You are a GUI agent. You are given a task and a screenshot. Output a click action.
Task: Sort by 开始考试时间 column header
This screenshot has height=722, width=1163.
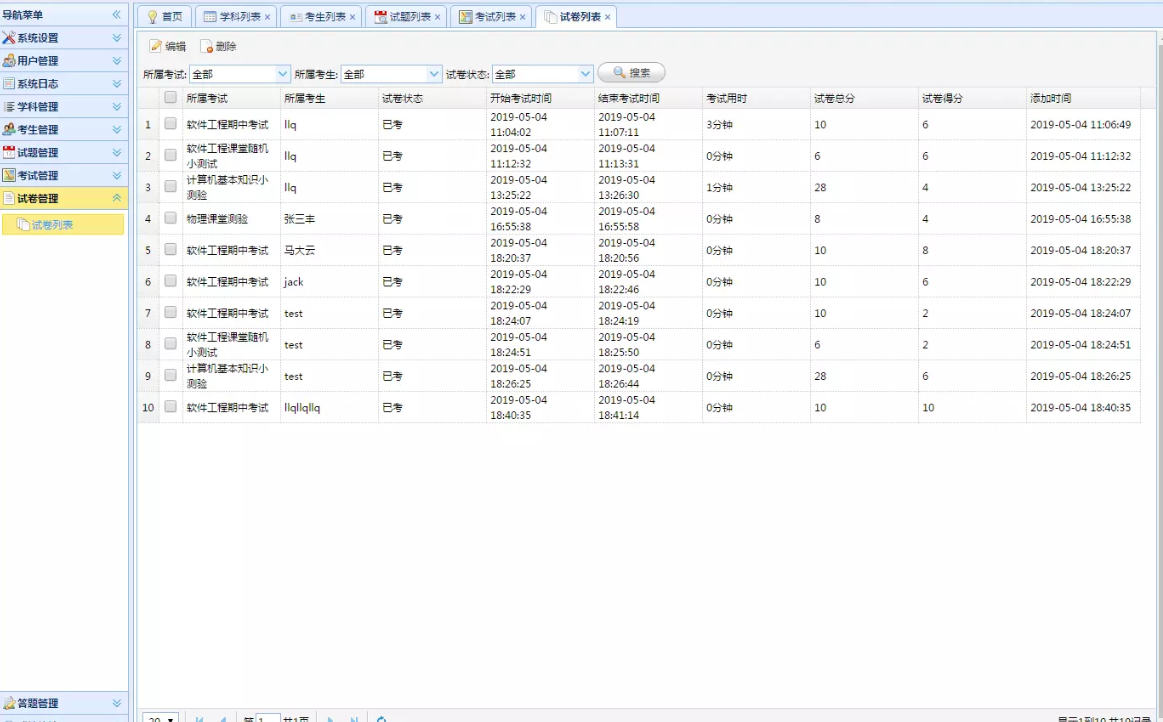pos(540,98)
